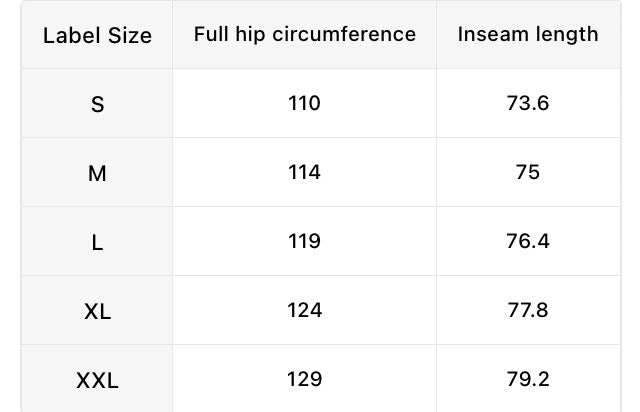Click hip value 119 for size L
The width and height of the screenshot is (640, 412).
tap(304, 241)
